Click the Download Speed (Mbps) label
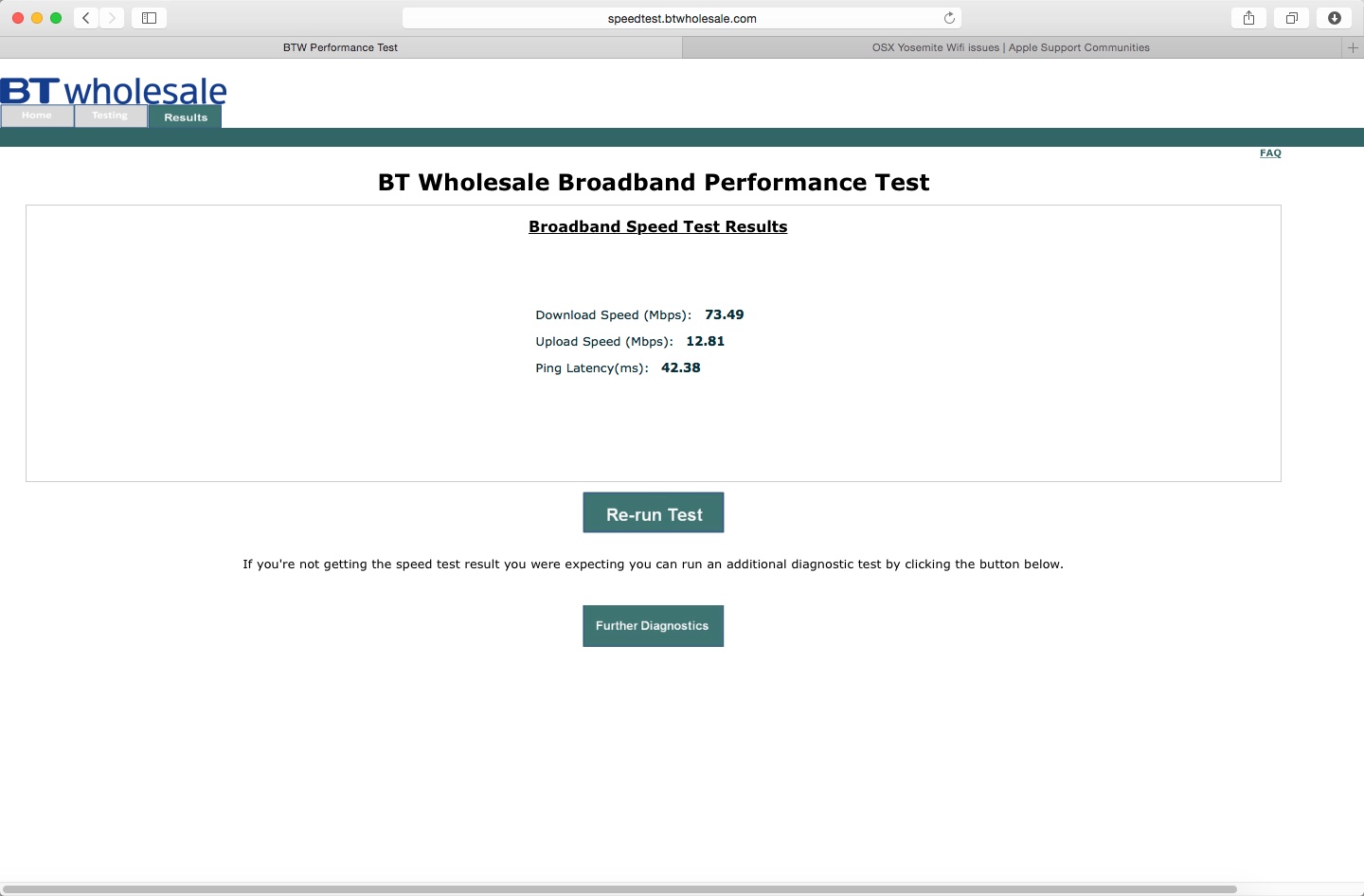 (614, 315)
